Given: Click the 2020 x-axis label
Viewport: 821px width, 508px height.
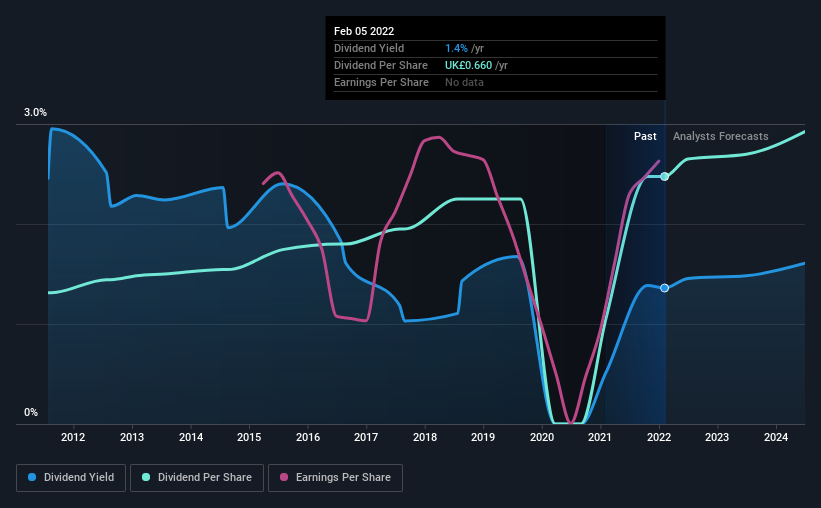Looking at the screenshot, I should [x=542, y=437].
